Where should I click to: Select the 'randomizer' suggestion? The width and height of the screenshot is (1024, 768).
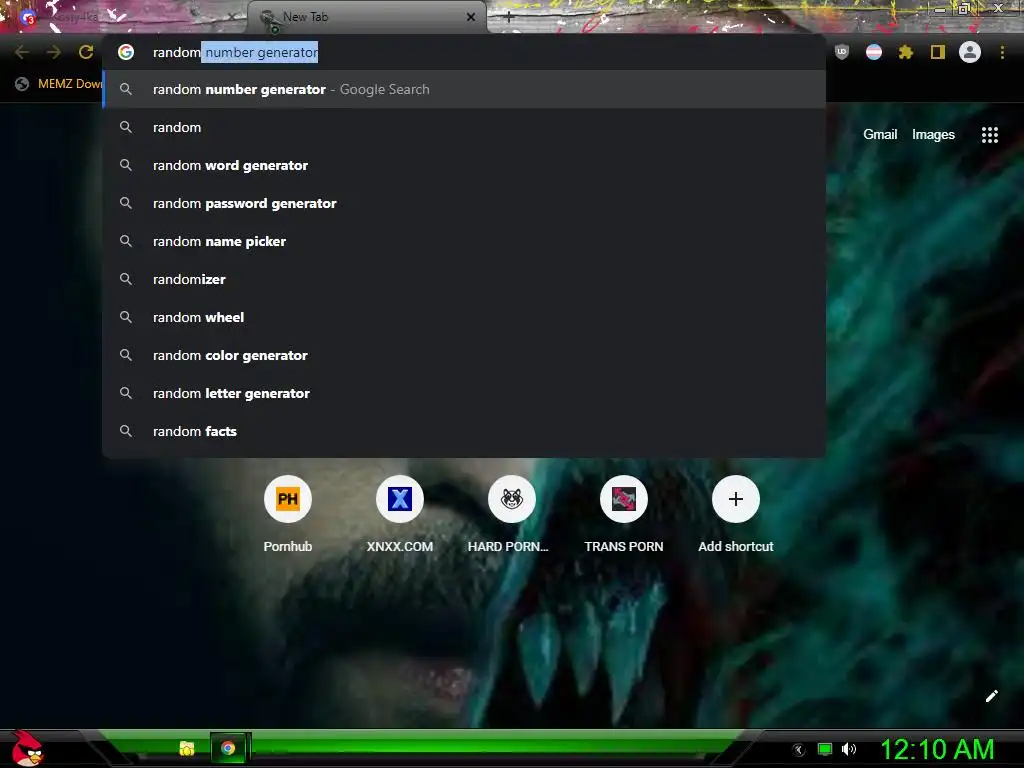pos(464,279)
